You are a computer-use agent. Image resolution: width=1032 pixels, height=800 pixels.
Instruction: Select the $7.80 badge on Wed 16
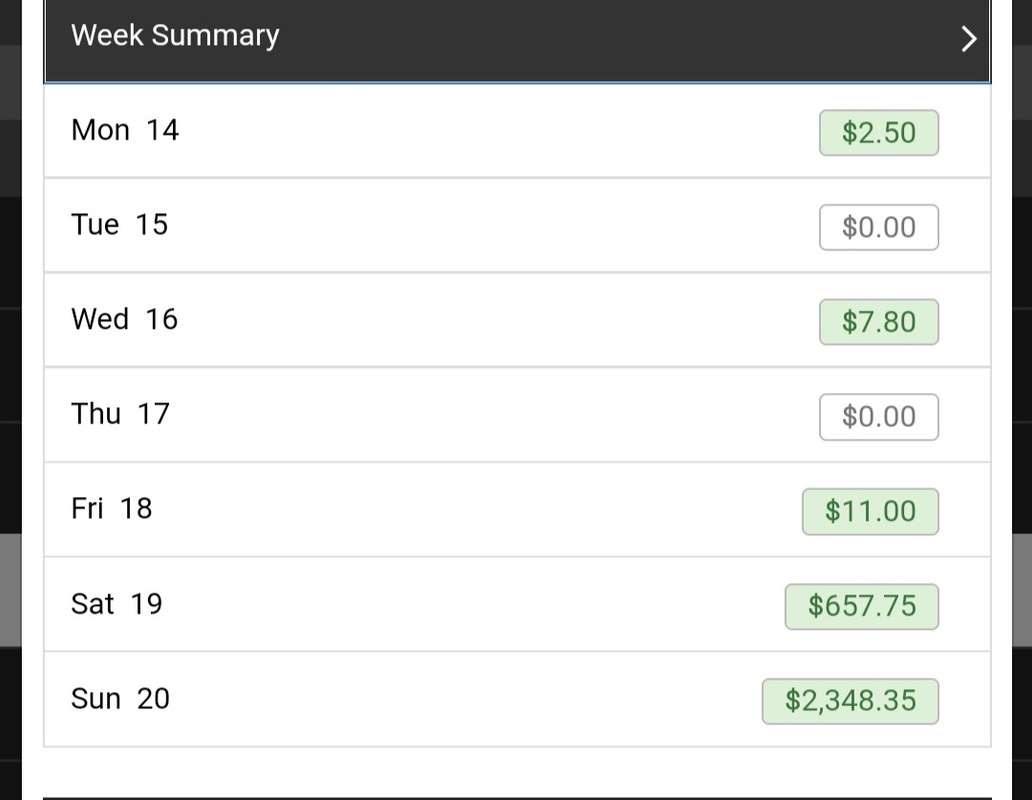pyautogui.click(x=879, y=322)
